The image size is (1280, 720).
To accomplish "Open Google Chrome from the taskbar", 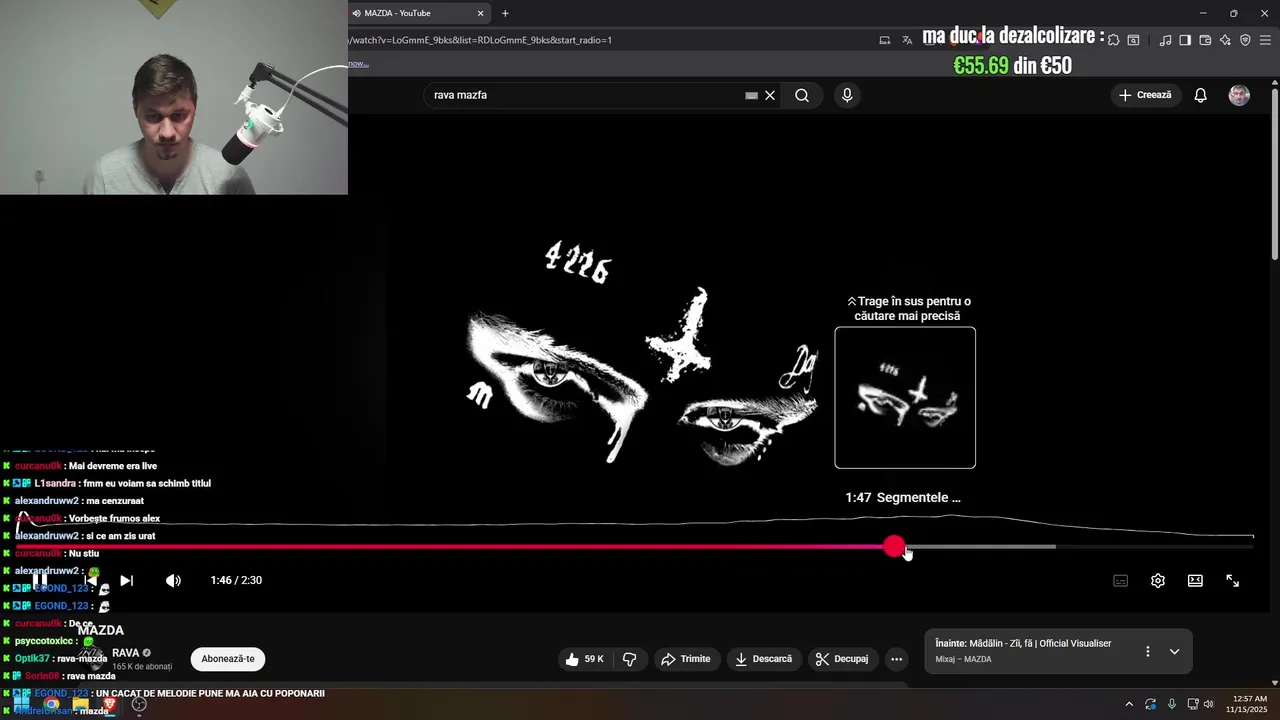I will coord(51,704).
